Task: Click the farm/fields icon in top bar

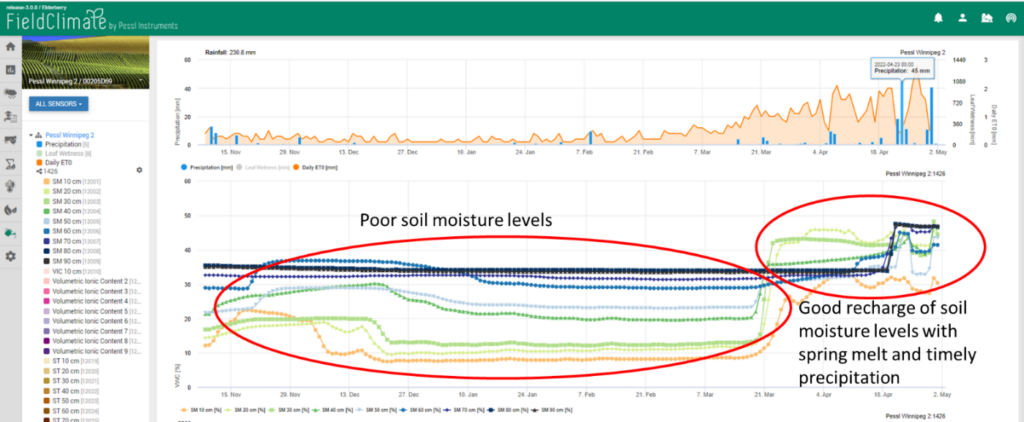Action: [986, 18]
